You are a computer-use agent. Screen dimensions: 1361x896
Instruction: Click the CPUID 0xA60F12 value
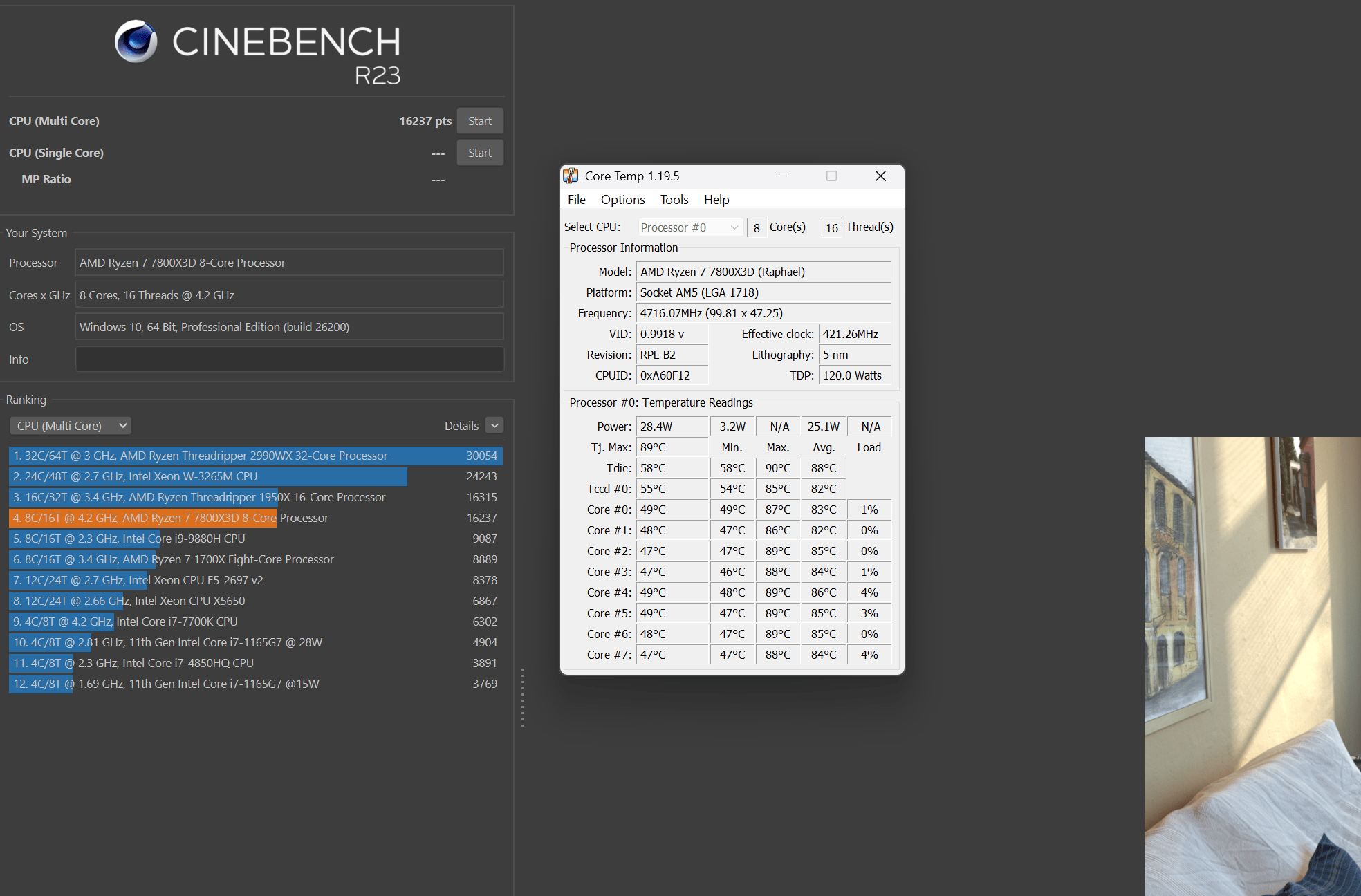pos(672,375)
